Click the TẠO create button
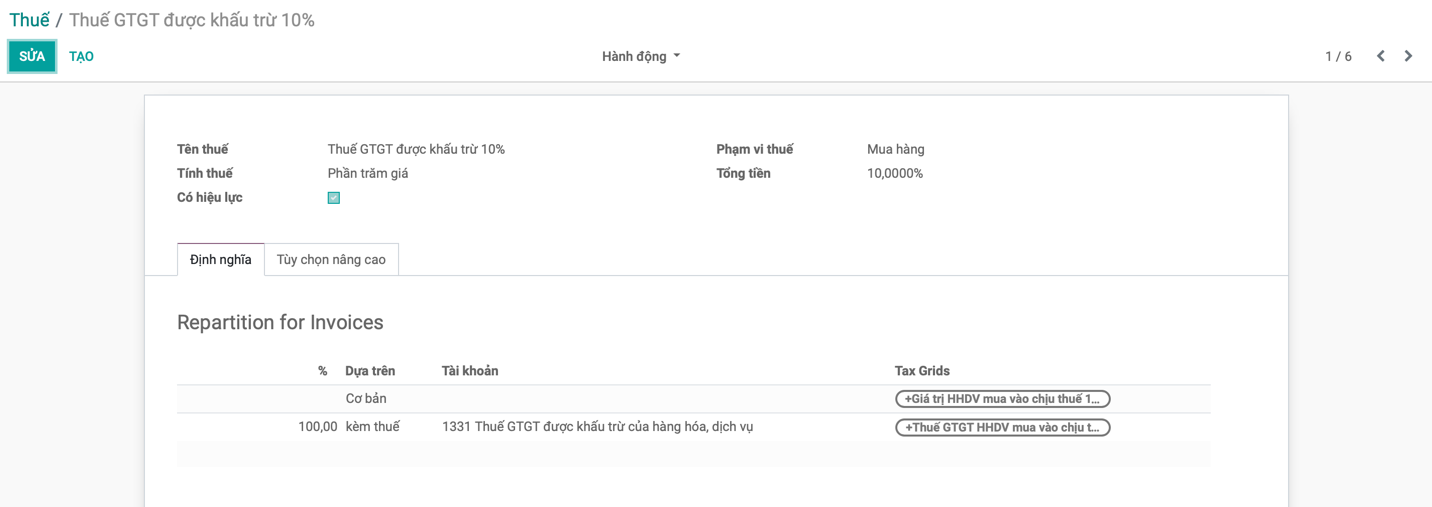The width and height of the screenshot is (1432, 507). pos(81,56)
